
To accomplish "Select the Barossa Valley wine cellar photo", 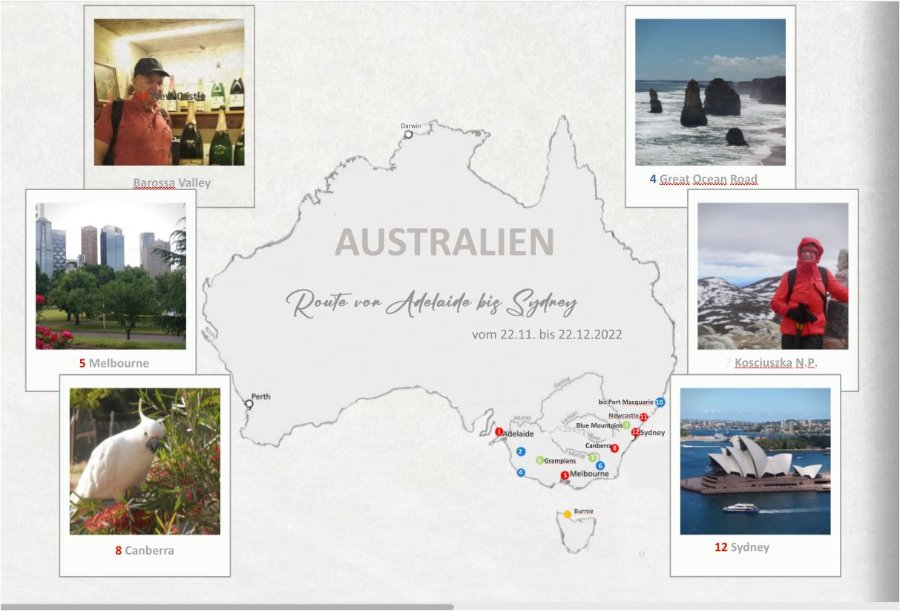I will pos(169,92).
